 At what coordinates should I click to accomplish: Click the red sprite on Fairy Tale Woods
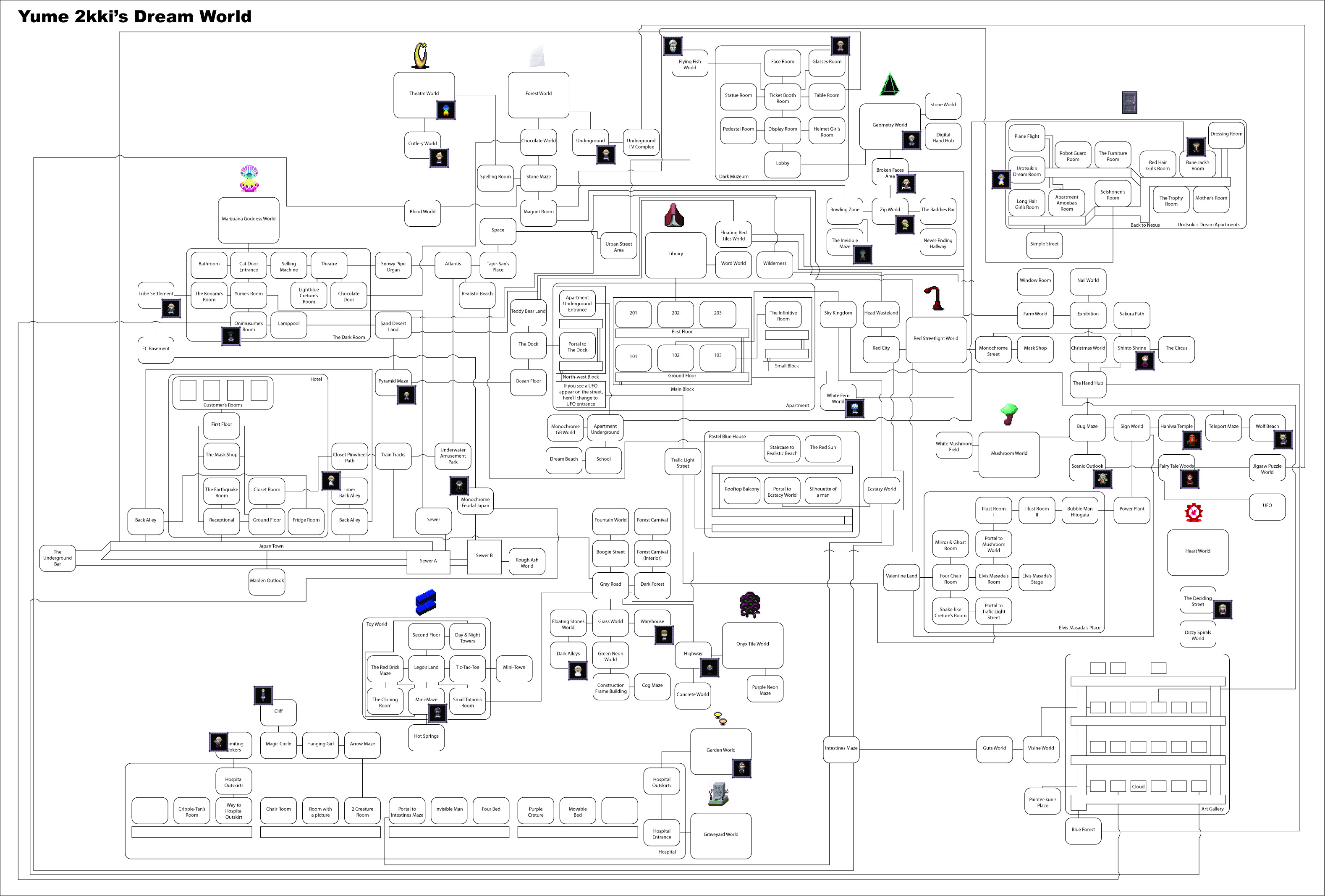[1189, 479]
